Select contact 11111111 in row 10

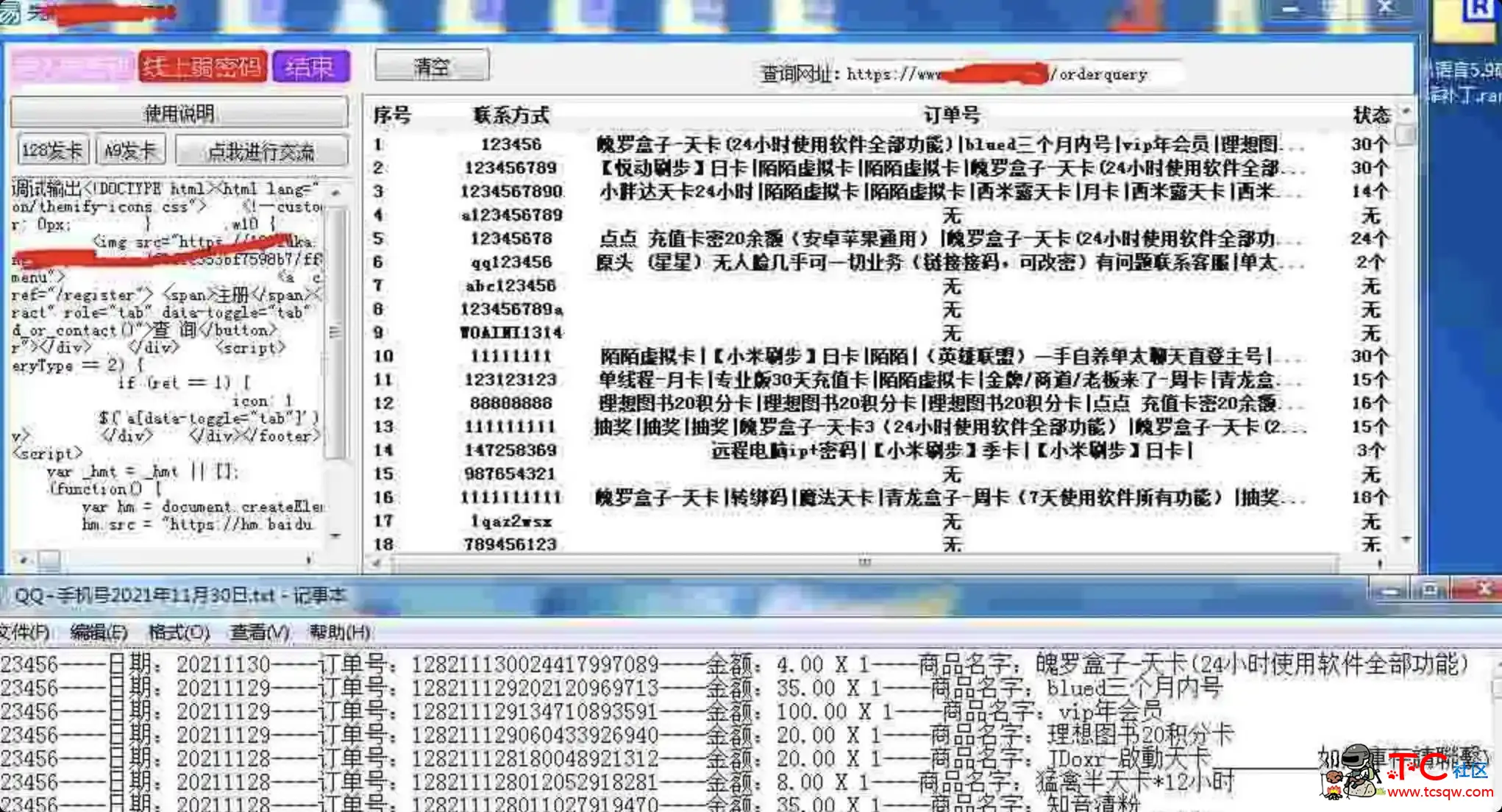(511, 356)
